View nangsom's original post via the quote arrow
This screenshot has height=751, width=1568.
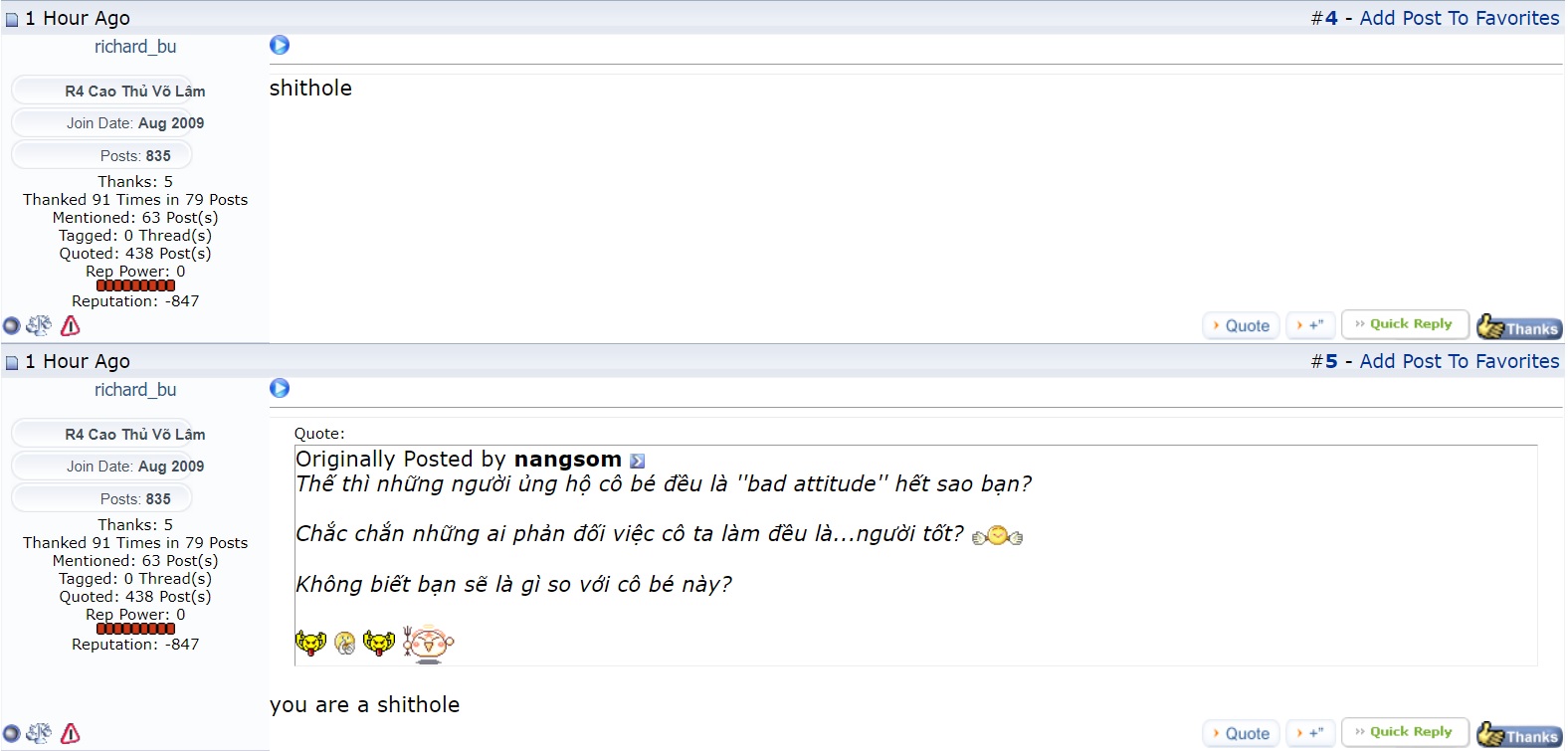638,461
